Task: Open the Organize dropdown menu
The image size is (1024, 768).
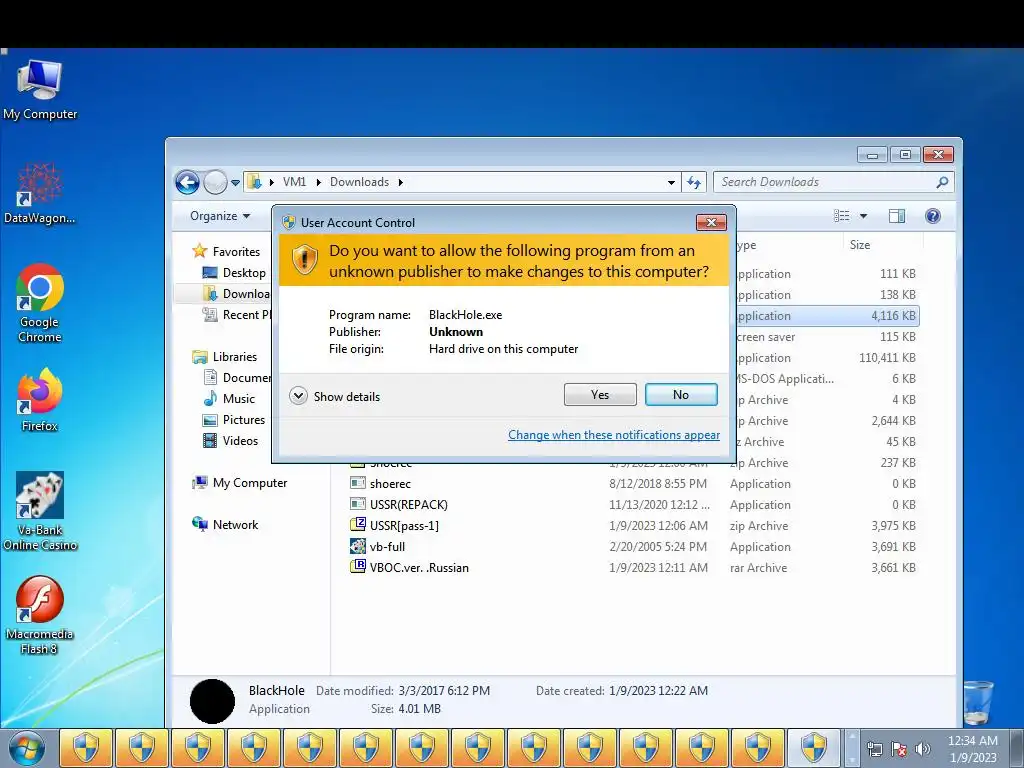Action: tap(219, 216)
